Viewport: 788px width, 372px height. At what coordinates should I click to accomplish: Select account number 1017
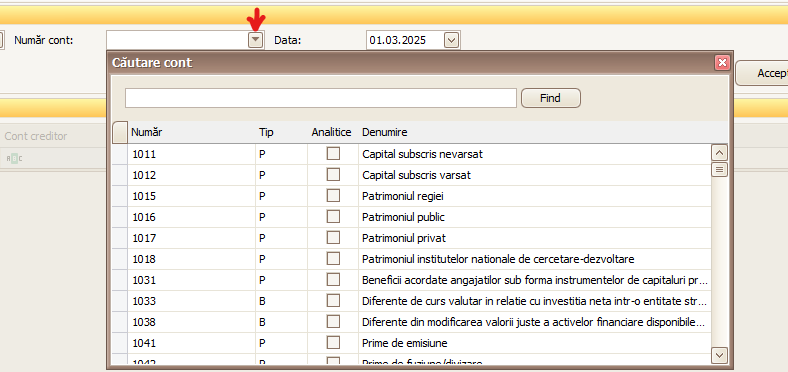[191, 238]
